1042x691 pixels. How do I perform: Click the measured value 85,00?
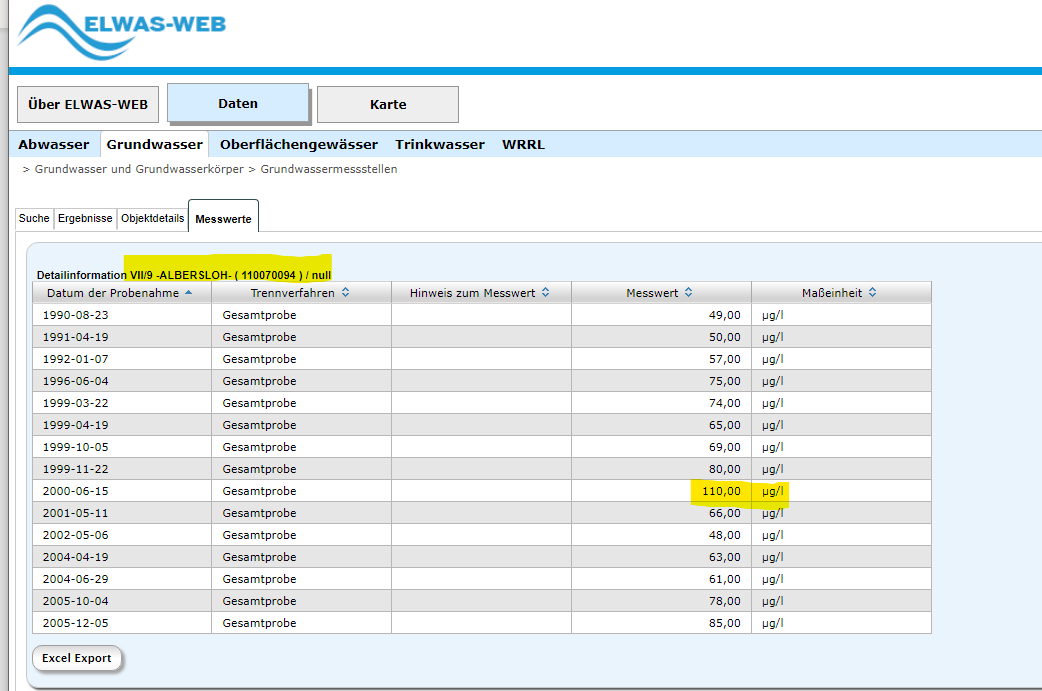724,623
